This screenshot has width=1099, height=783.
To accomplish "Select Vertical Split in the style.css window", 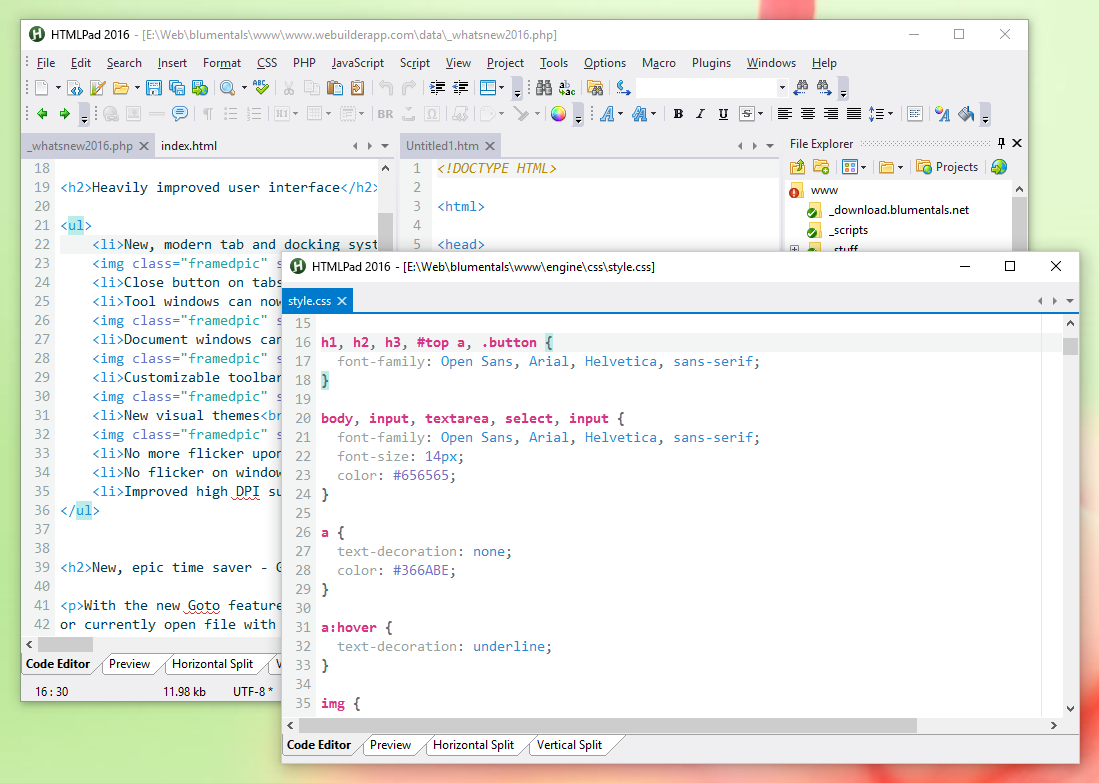I will coord(569,745).
